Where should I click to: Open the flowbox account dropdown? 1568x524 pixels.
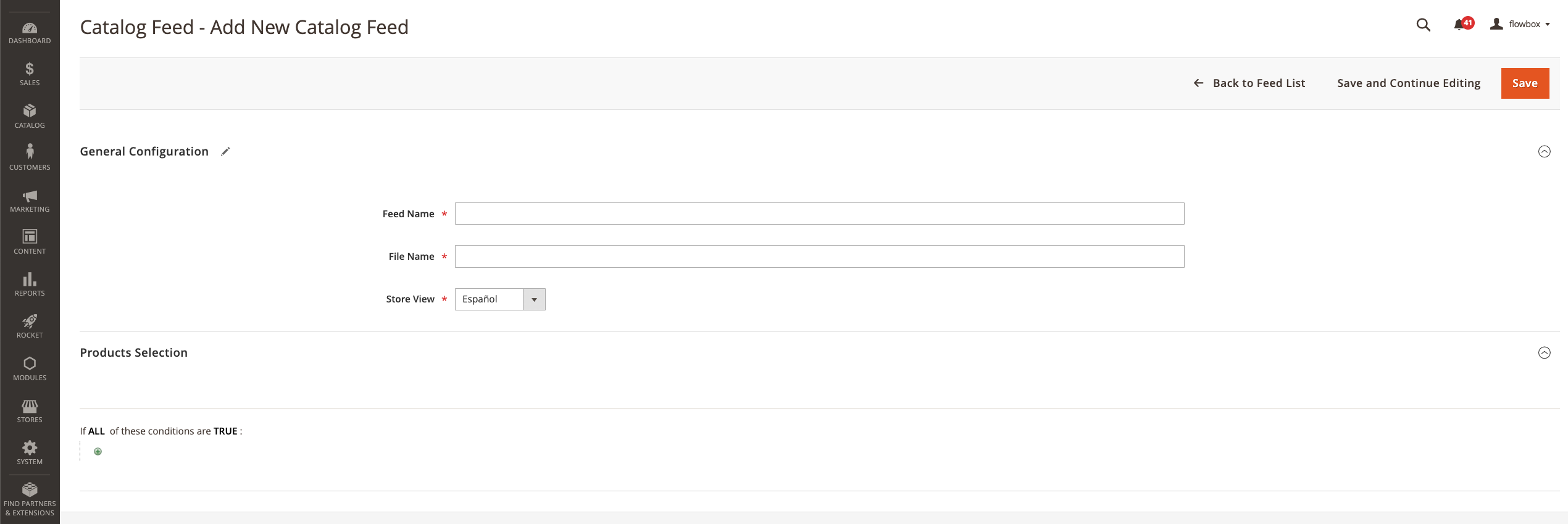tap(1520, 24)
